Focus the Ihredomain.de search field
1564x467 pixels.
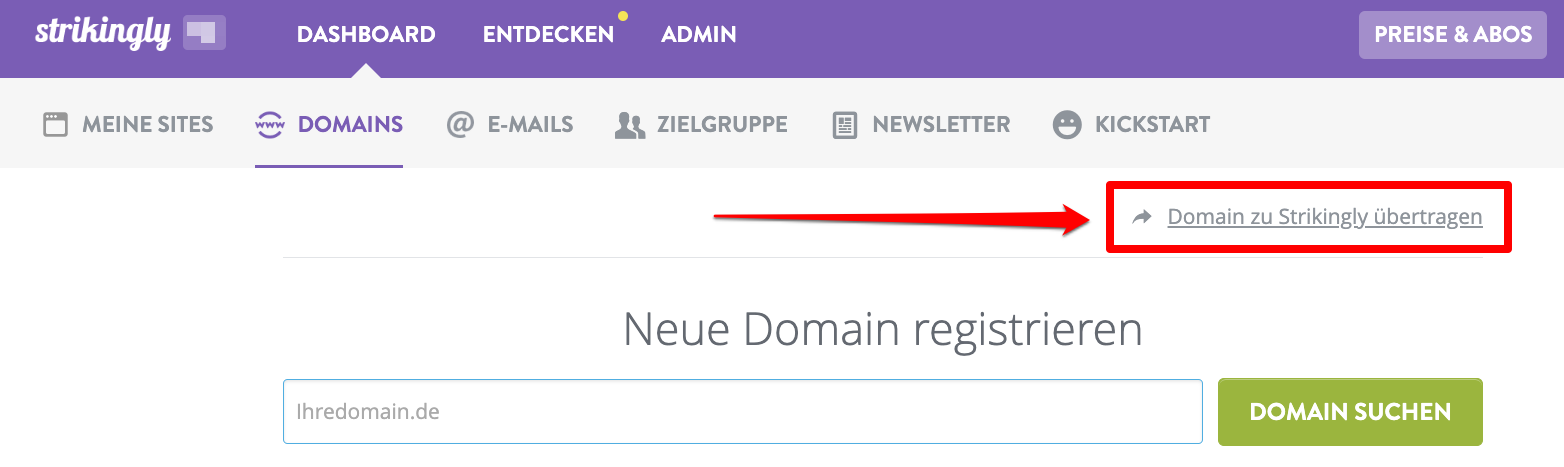tap(742, 411)
